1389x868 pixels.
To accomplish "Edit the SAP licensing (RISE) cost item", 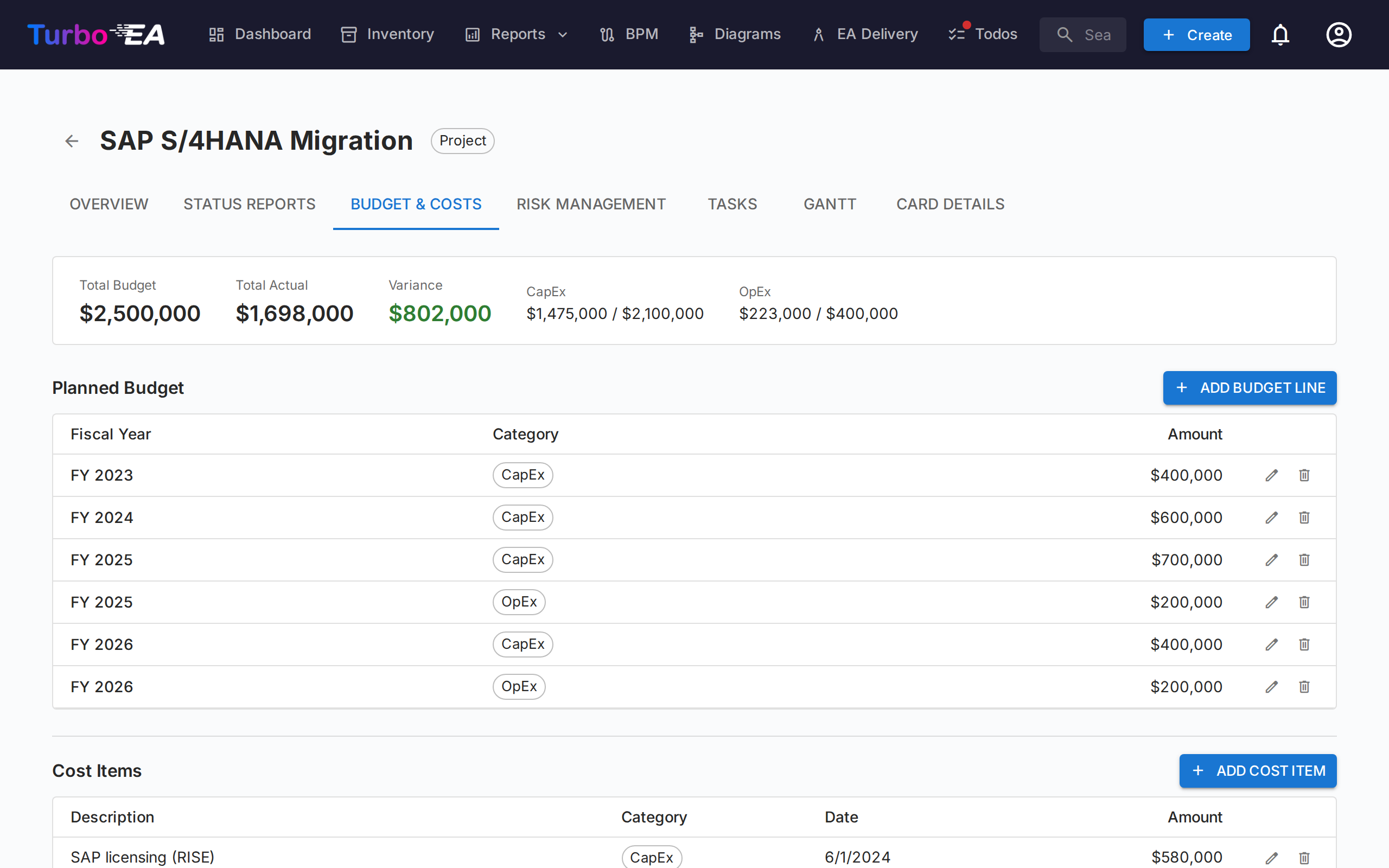I will tap(1271, 858).
